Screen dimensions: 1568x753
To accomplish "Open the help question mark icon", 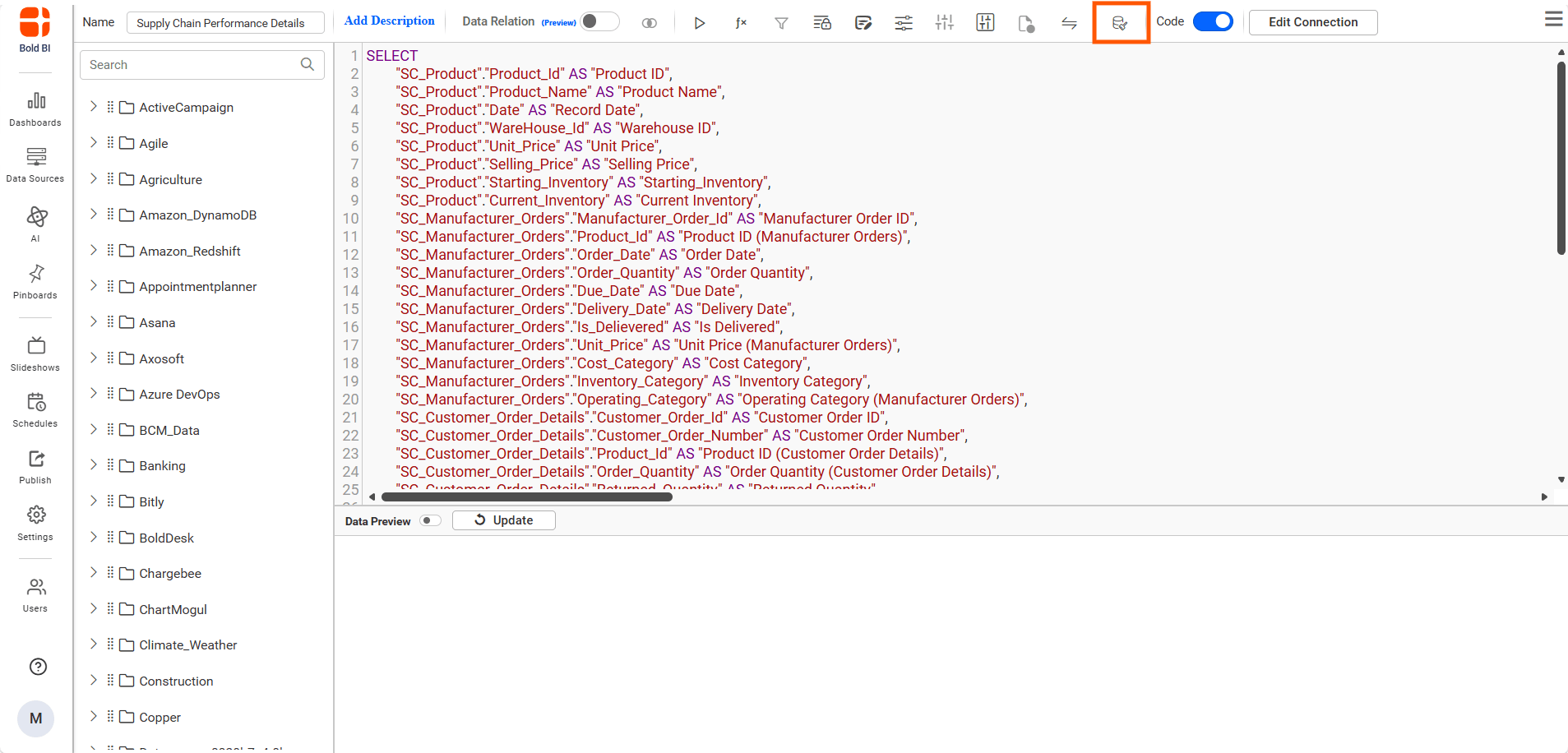I will click(38, 667).
